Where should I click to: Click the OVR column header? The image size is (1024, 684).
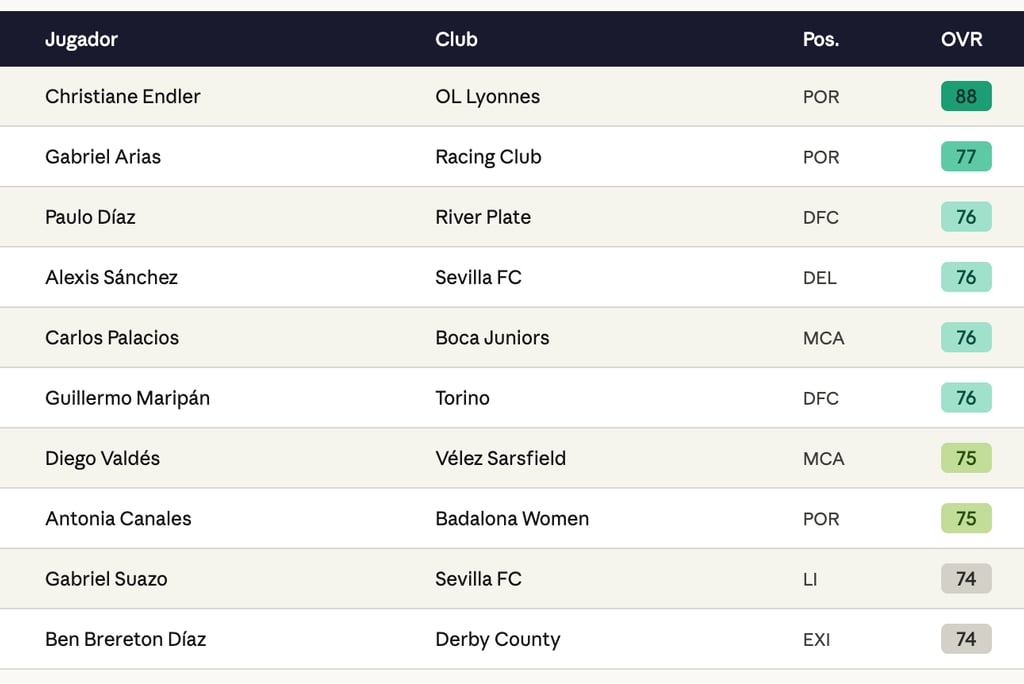click(961, 39)
